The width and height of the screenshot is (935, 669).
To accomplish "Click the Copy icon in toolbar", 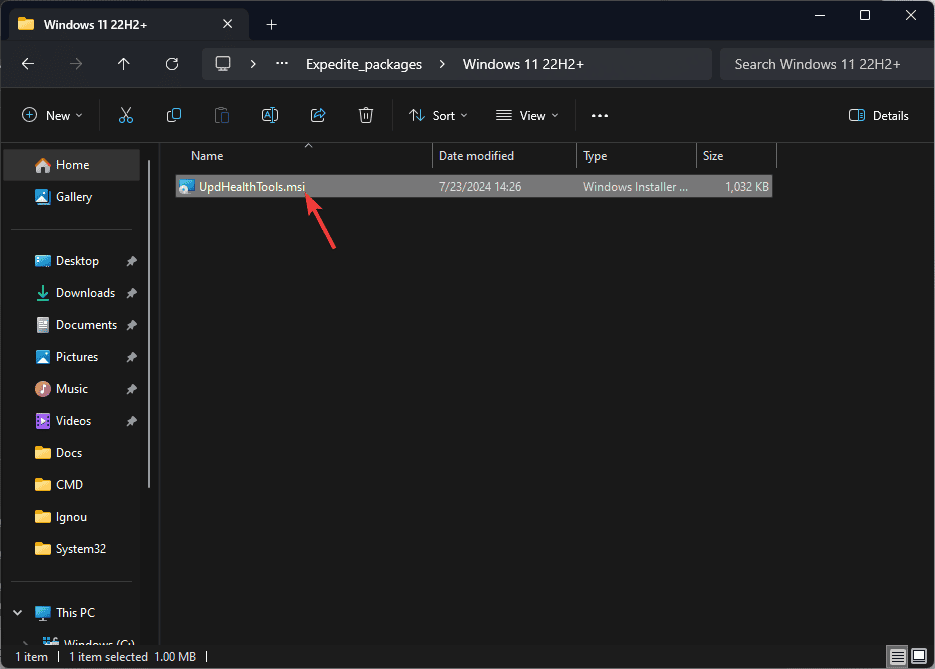I will point(174,115).
